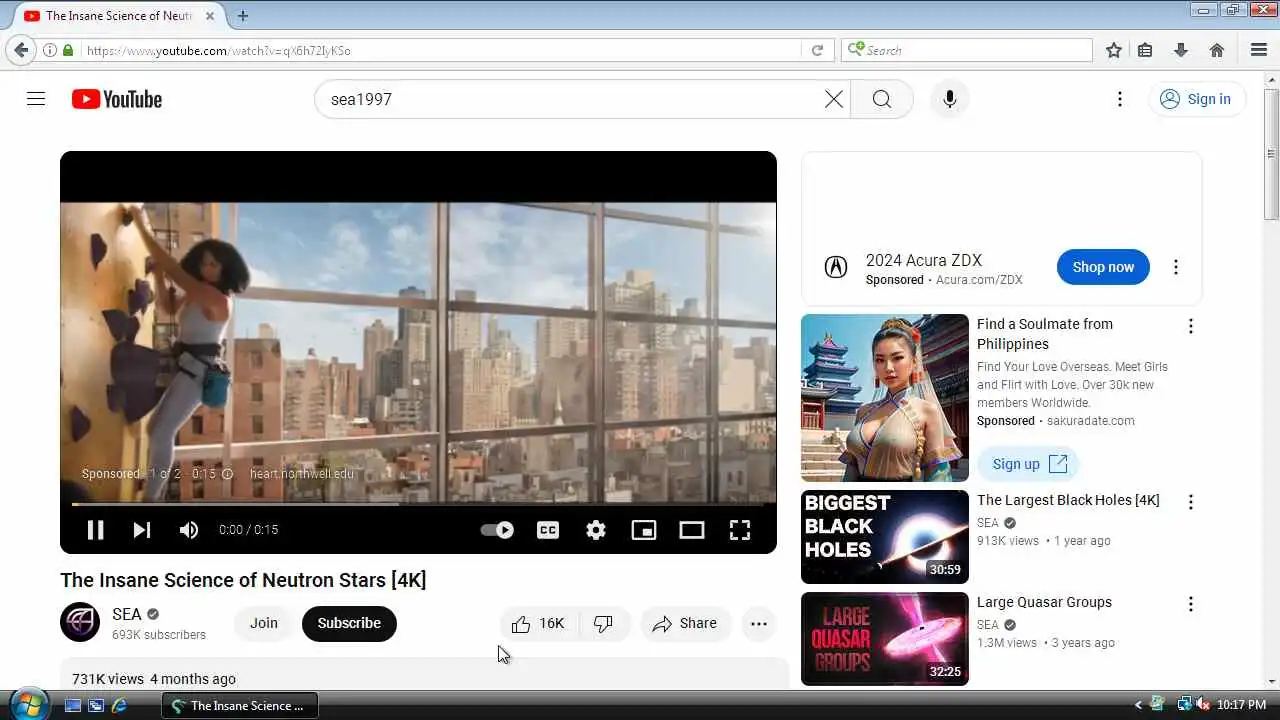Like the video (16K)

pos(539,623)
